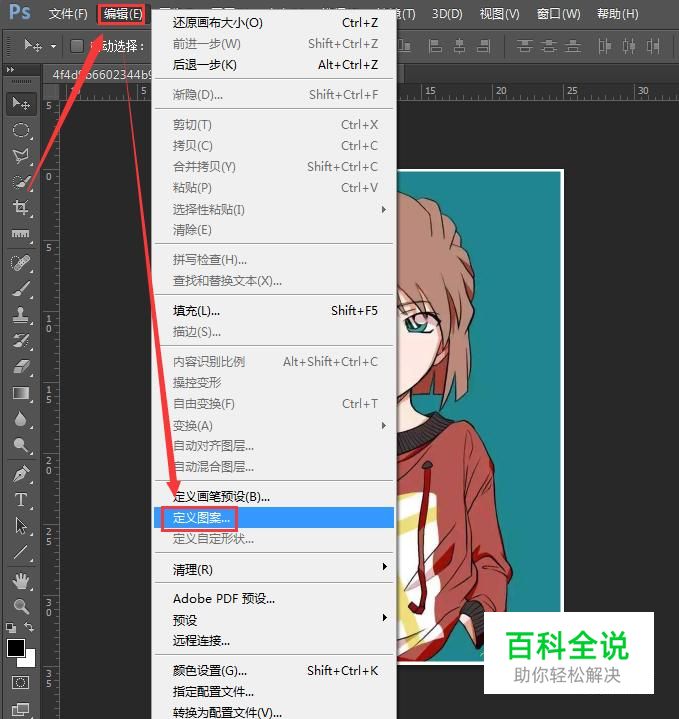Change screen mode at toolbox bottom
679x719 pixels.
click(20, 709)
